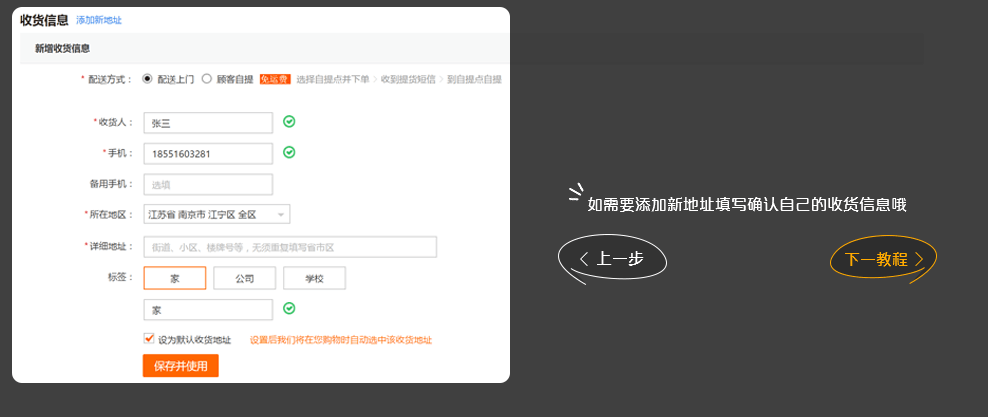Go back with the 上一步 button
The height and width of the screenshot is (417, 988).
pos(612,259)
